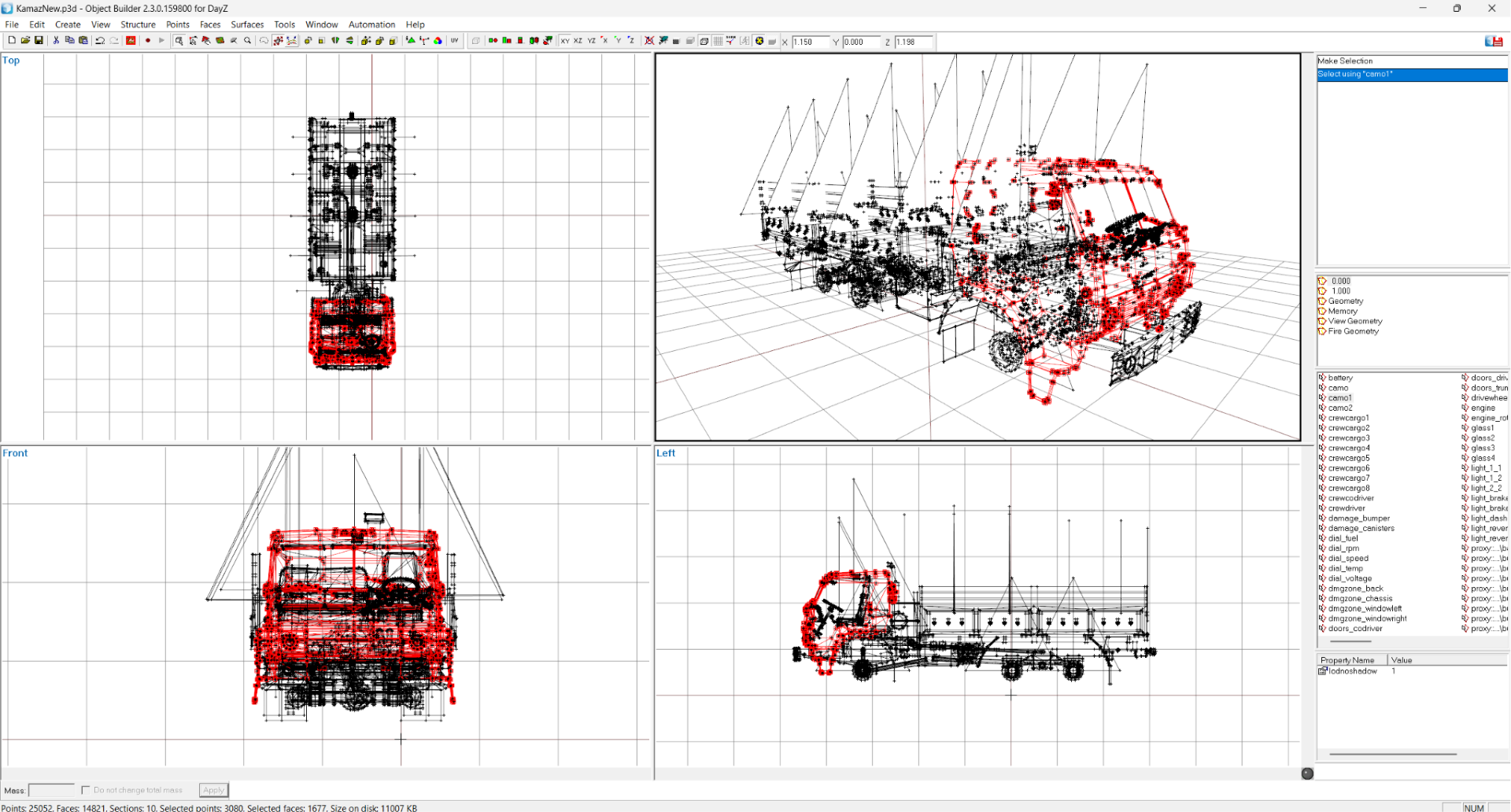Screen dimensions: 1511x812
Task: Click the Undo arrow toolbar icon
Action: [x=100, y=41]
